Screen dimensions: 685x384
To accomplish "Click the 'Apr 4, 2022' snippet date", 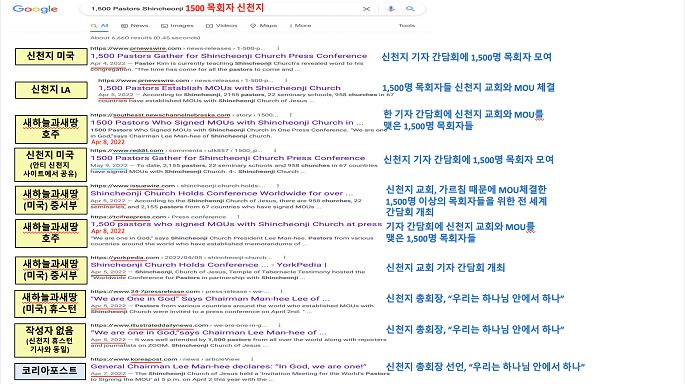I will pos(108,63).
